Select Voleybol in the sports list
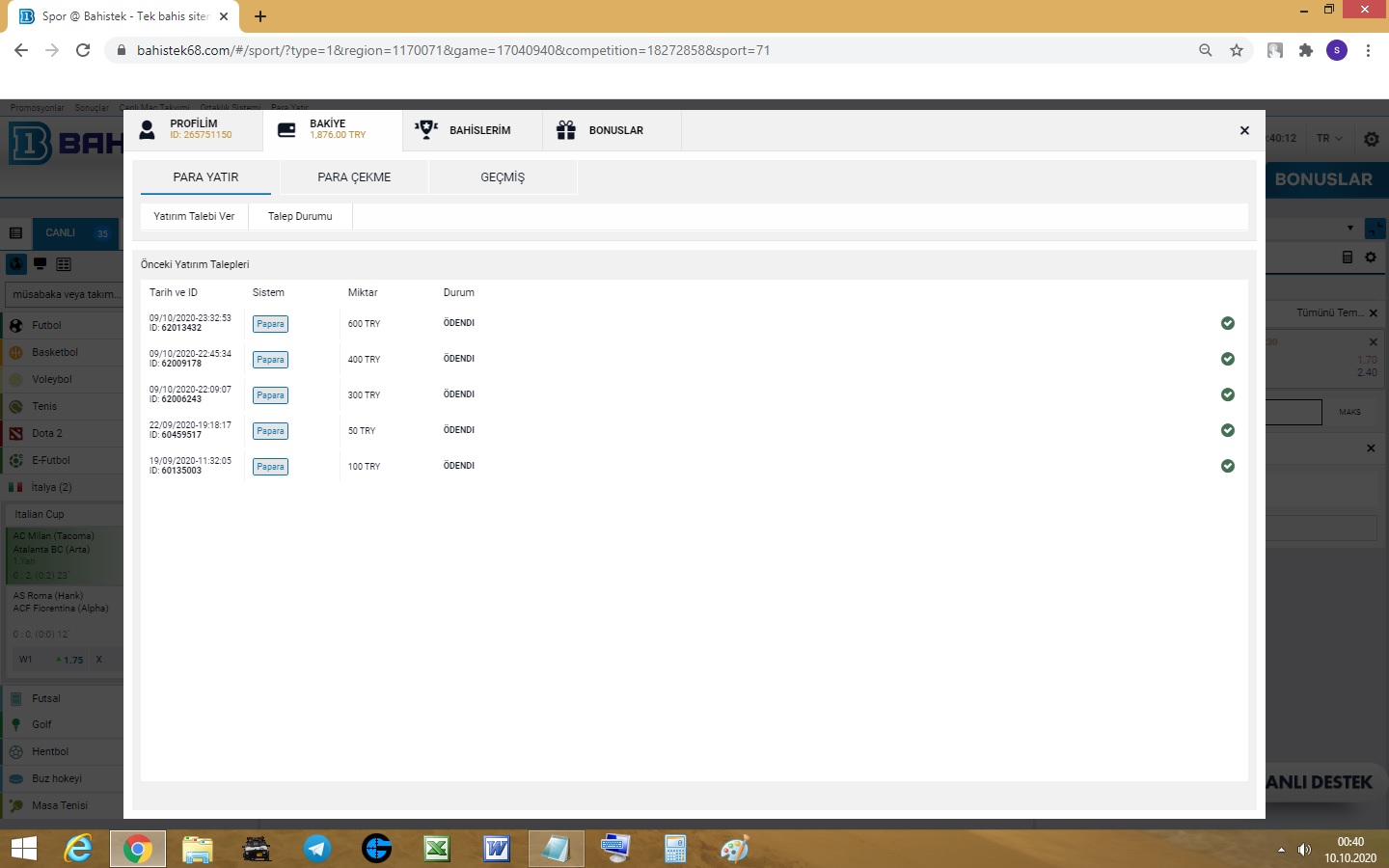This screenshot has width=1389, height=868. tap(62, 379)
